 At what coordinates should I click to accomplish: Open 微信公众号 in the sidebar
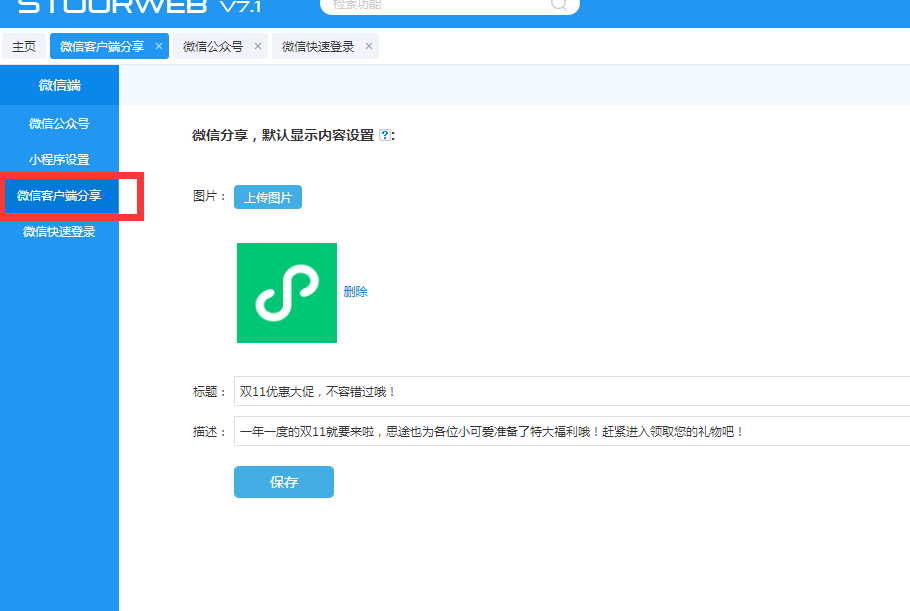pyautogui.click(x=59, y=124)
